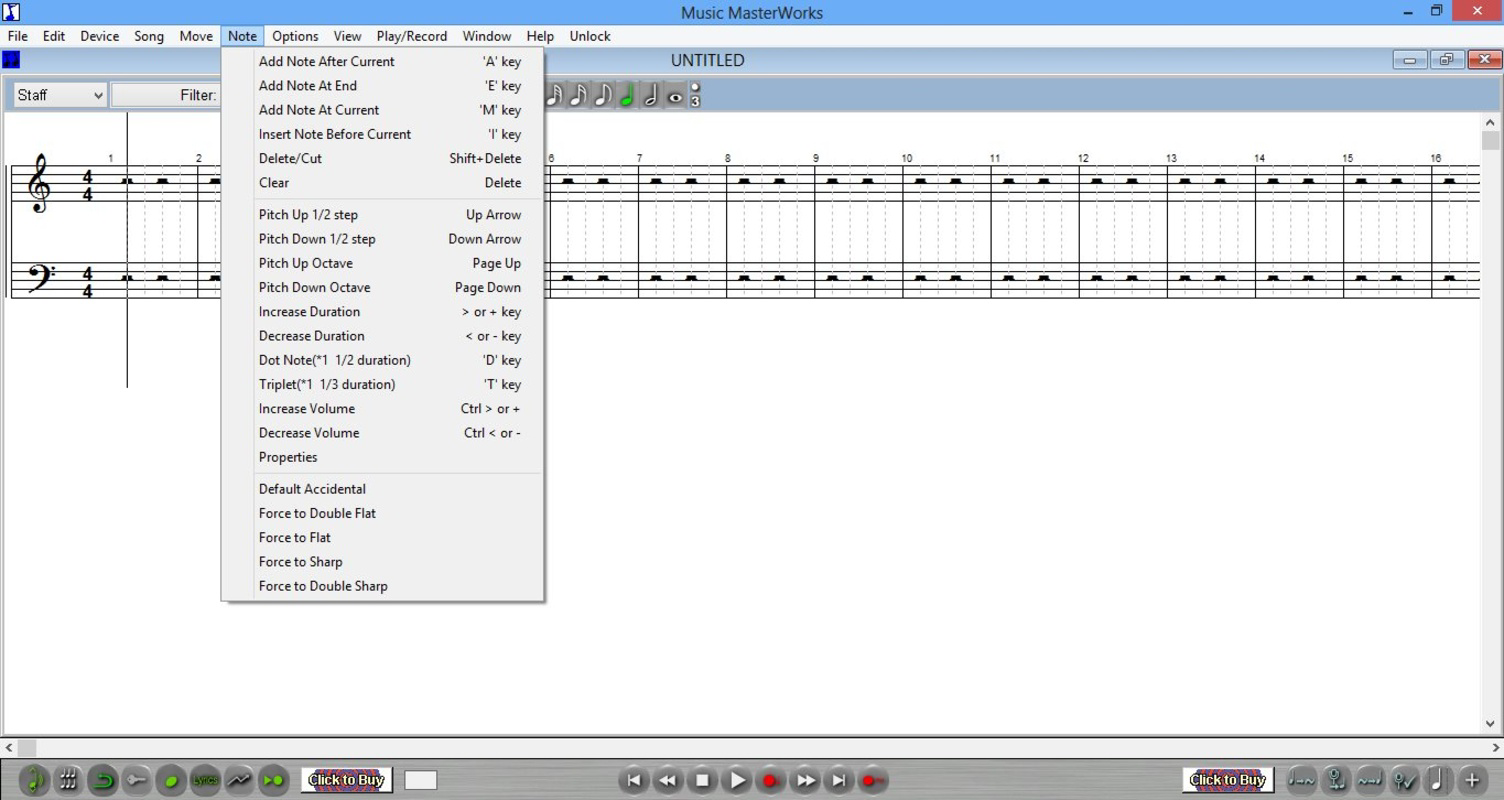
Task: Click the Filter button
Action: [165, 95]
